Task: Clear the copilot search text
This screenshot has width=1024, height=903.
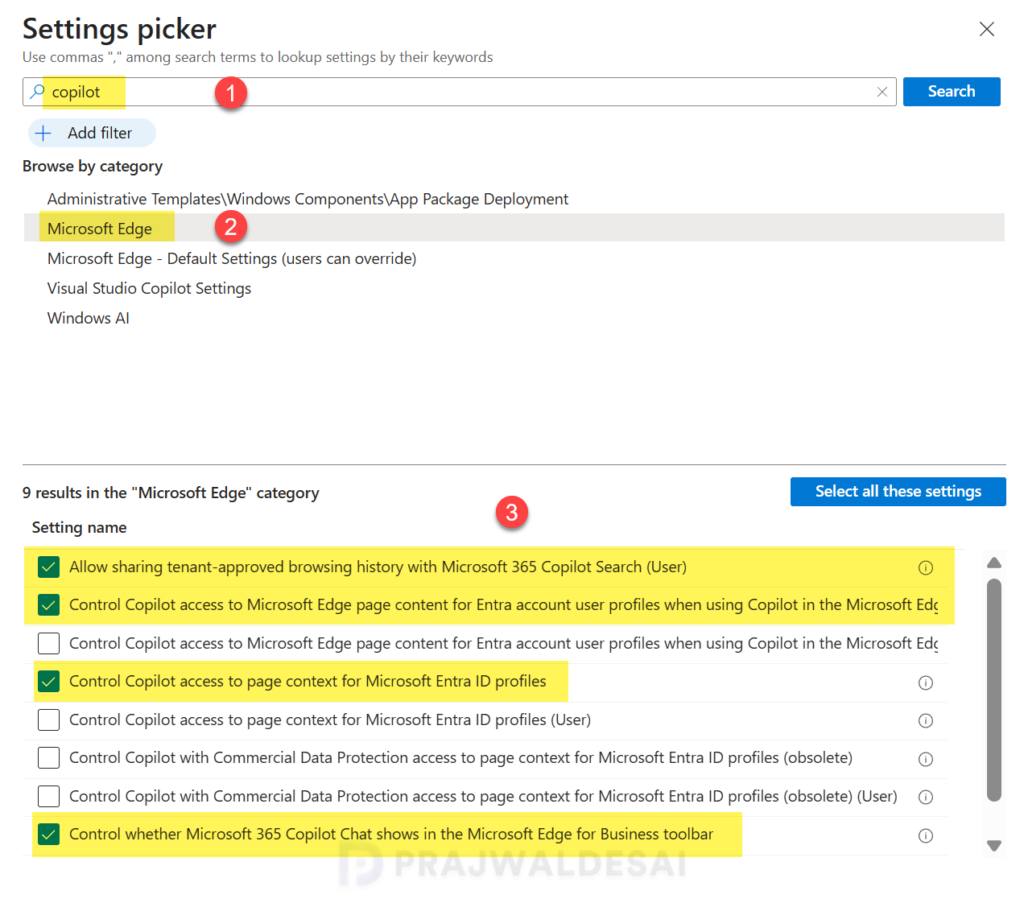Action: [882, 92]
